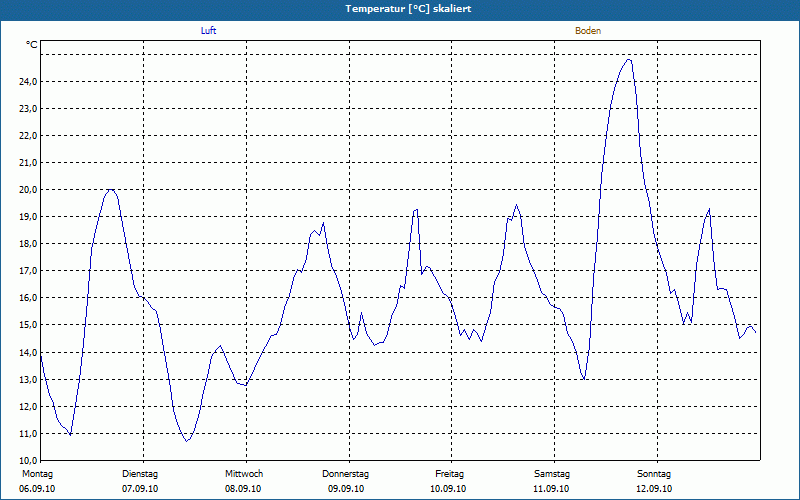Click the 10,0 y-axis value
This screenshot has width=800, height=500.
28,461
